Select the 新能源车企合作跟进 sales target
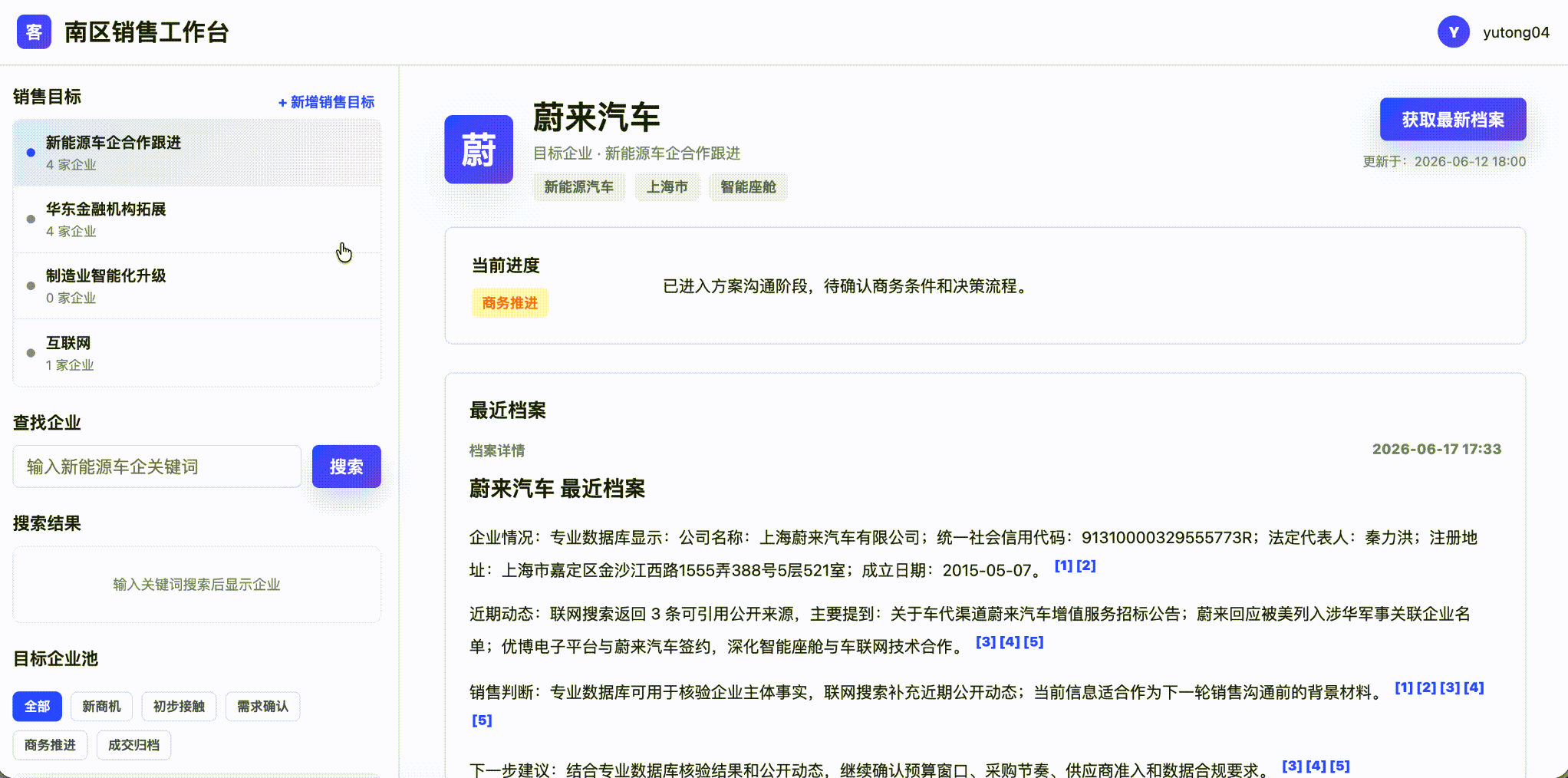Viewport: 1568px width, 778px height. (196, 153)
